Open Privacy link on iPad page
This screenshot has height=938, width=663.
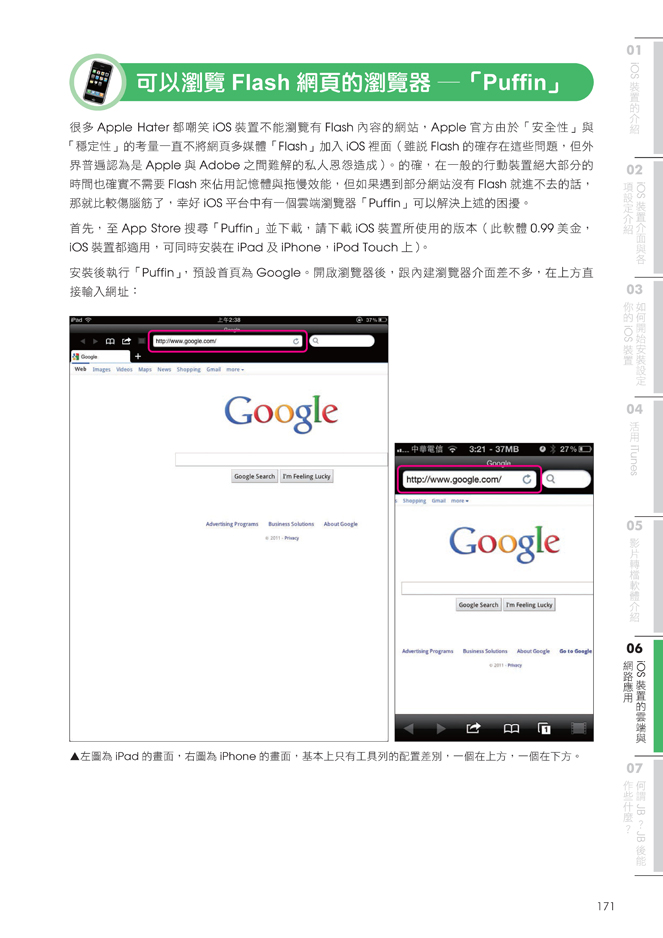click(291, 538)
